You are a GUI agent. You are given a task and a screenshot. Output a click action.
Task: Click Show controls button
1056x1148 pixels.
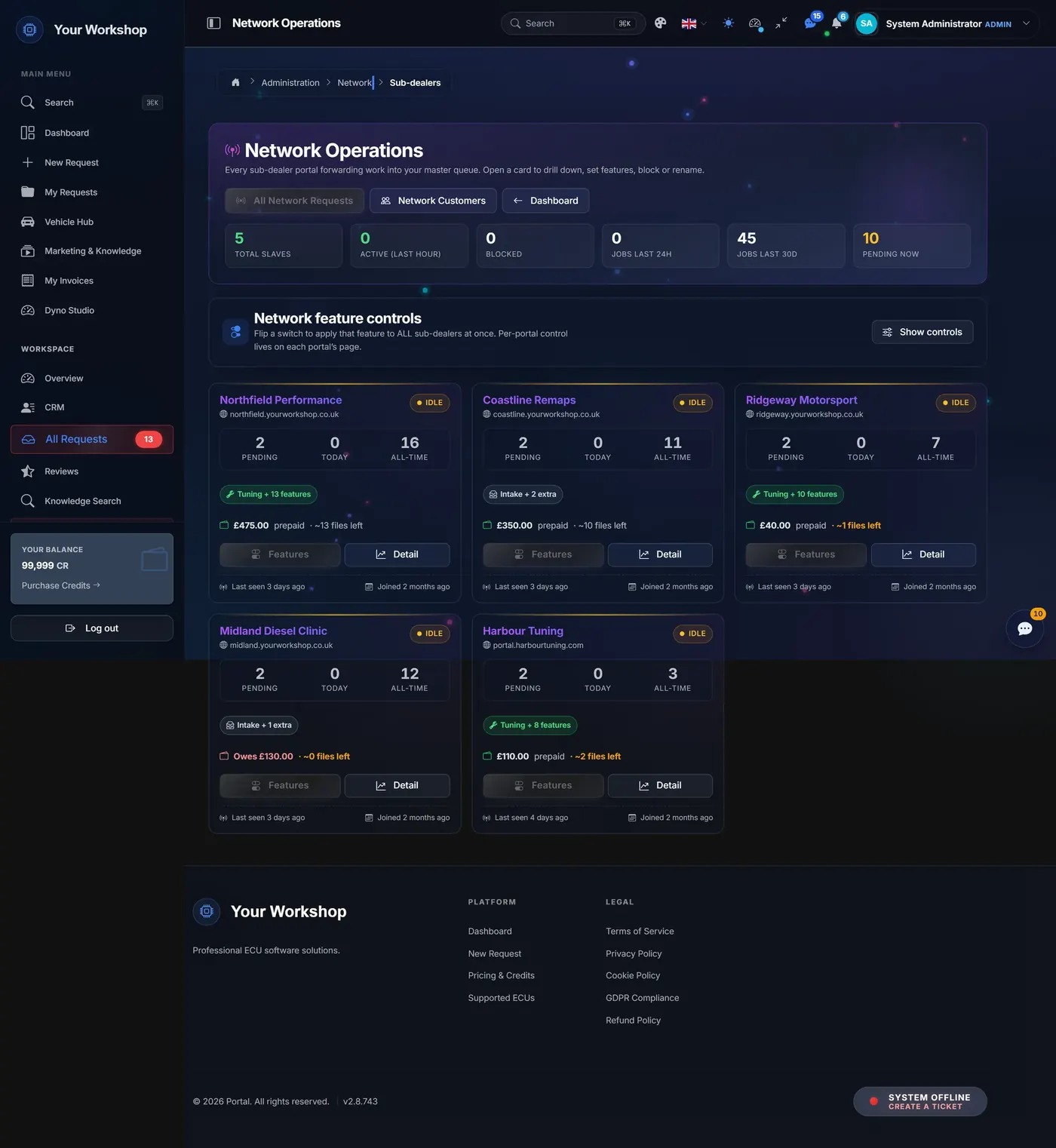point(922,332)
